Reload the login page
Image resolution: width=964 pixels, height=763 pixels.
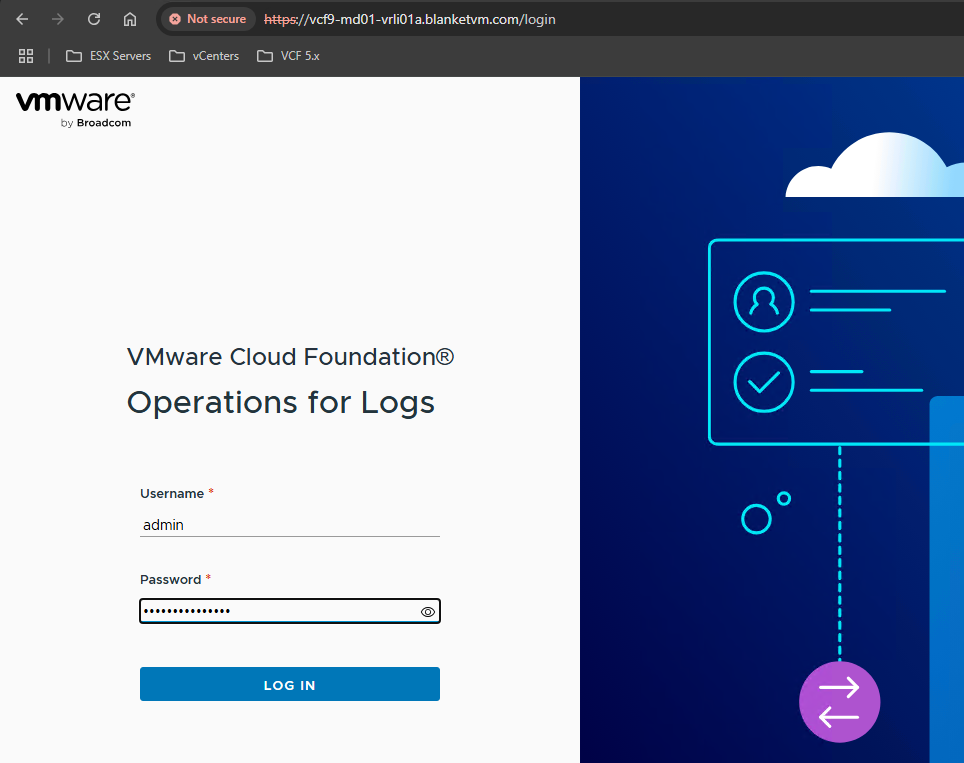[x=94, y=19]
